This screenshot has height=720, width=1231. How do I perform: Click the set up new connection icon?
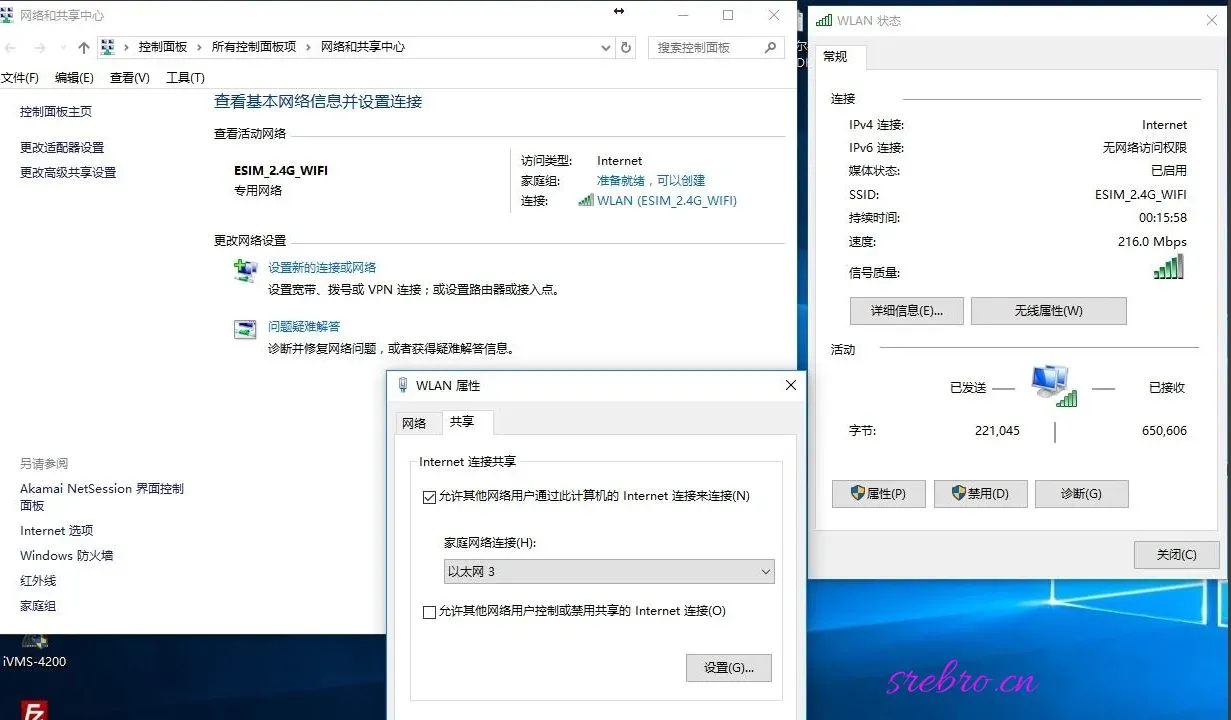coord(245,271)
